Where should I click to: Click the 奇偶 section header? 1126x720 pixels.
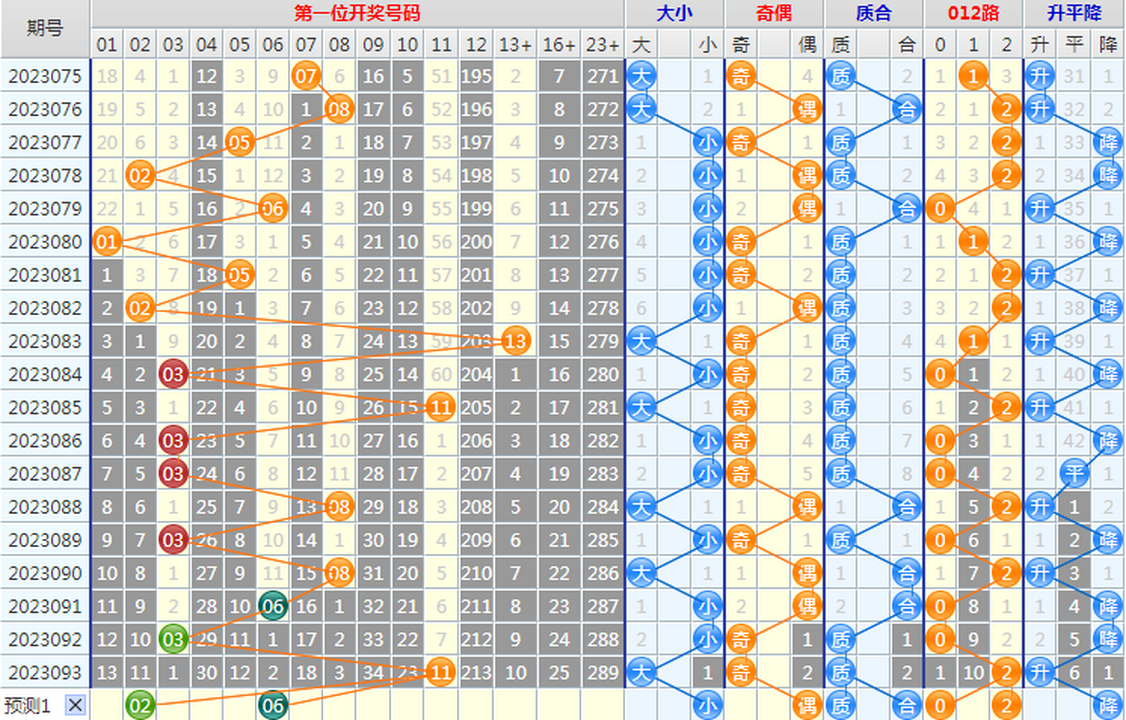pyautogui.click(x=774, y=14)
